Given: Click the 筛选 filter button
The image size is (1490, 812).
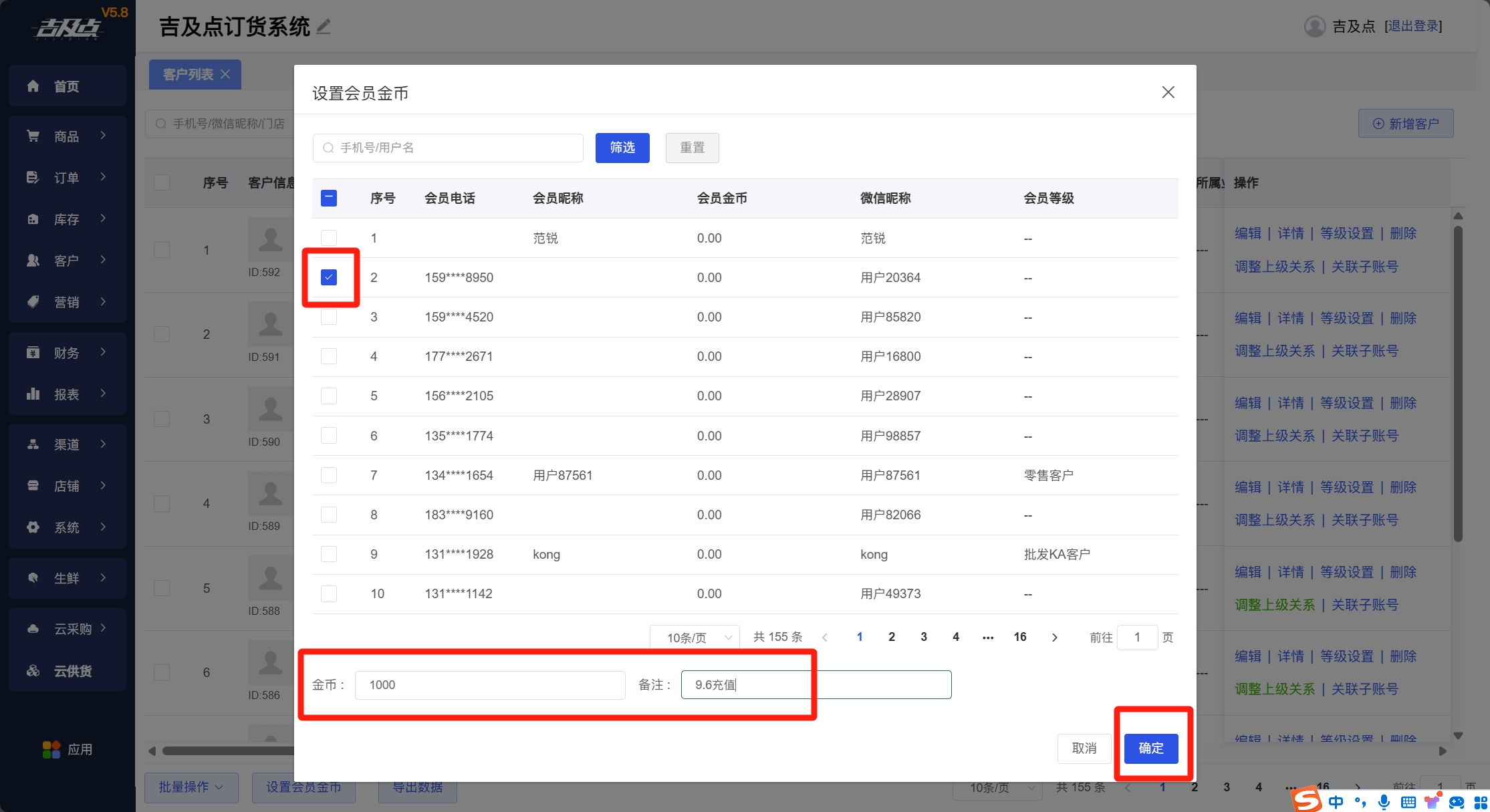Looking at the screenshot, I should [622, 148].
